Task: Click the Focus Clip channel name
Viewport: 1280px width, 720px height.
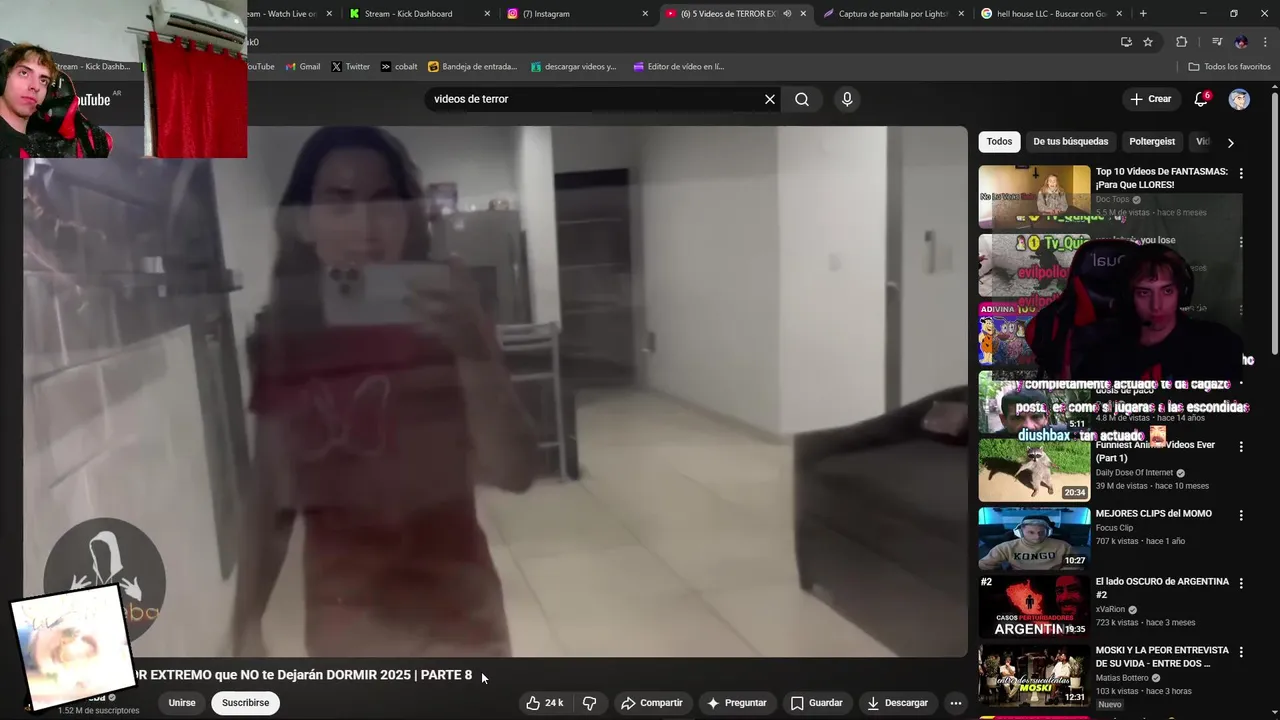Action: (x=1114, y=528)
